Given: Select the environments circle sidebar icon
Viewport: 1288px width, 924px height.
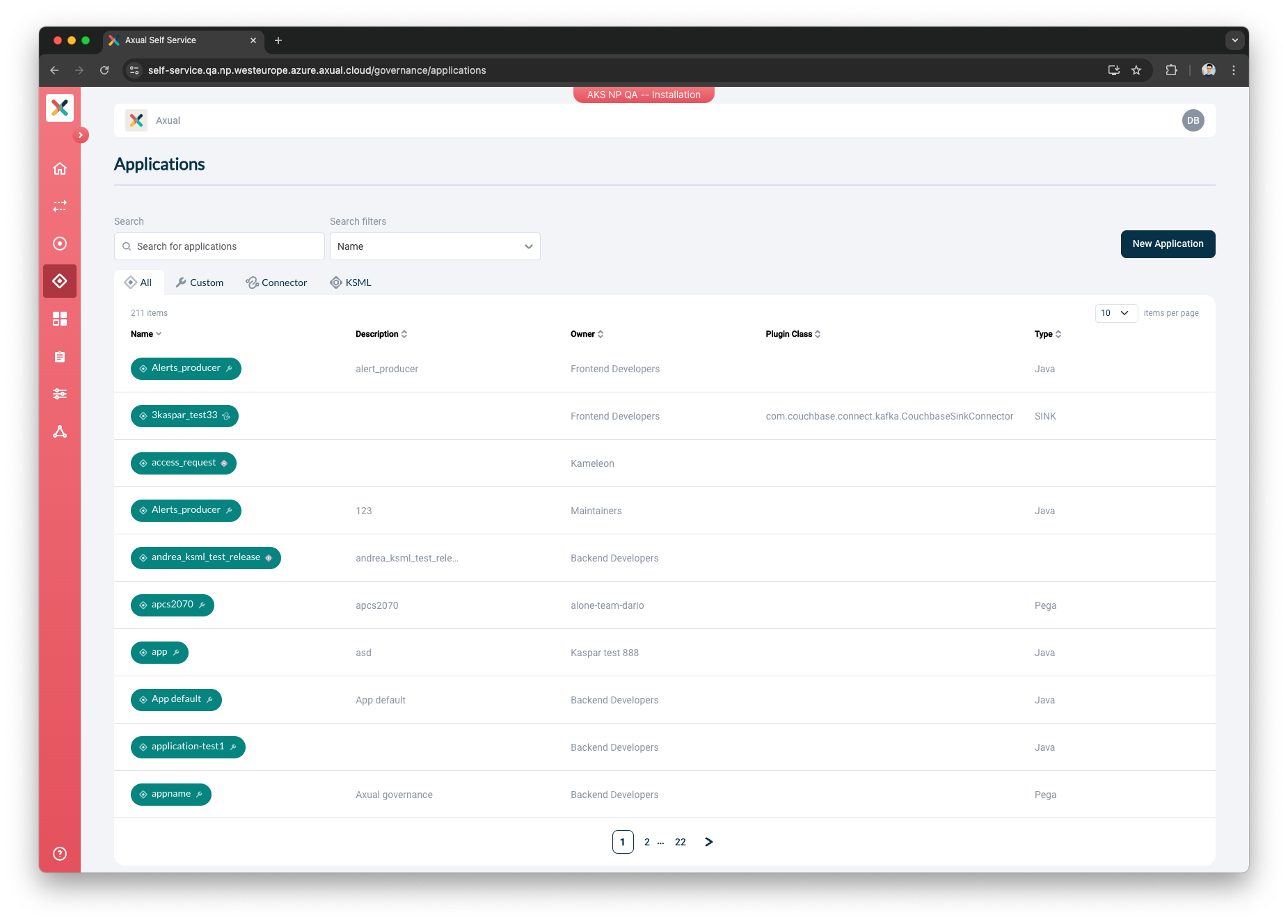Looking at the screenshot, I should pos(60,244).
